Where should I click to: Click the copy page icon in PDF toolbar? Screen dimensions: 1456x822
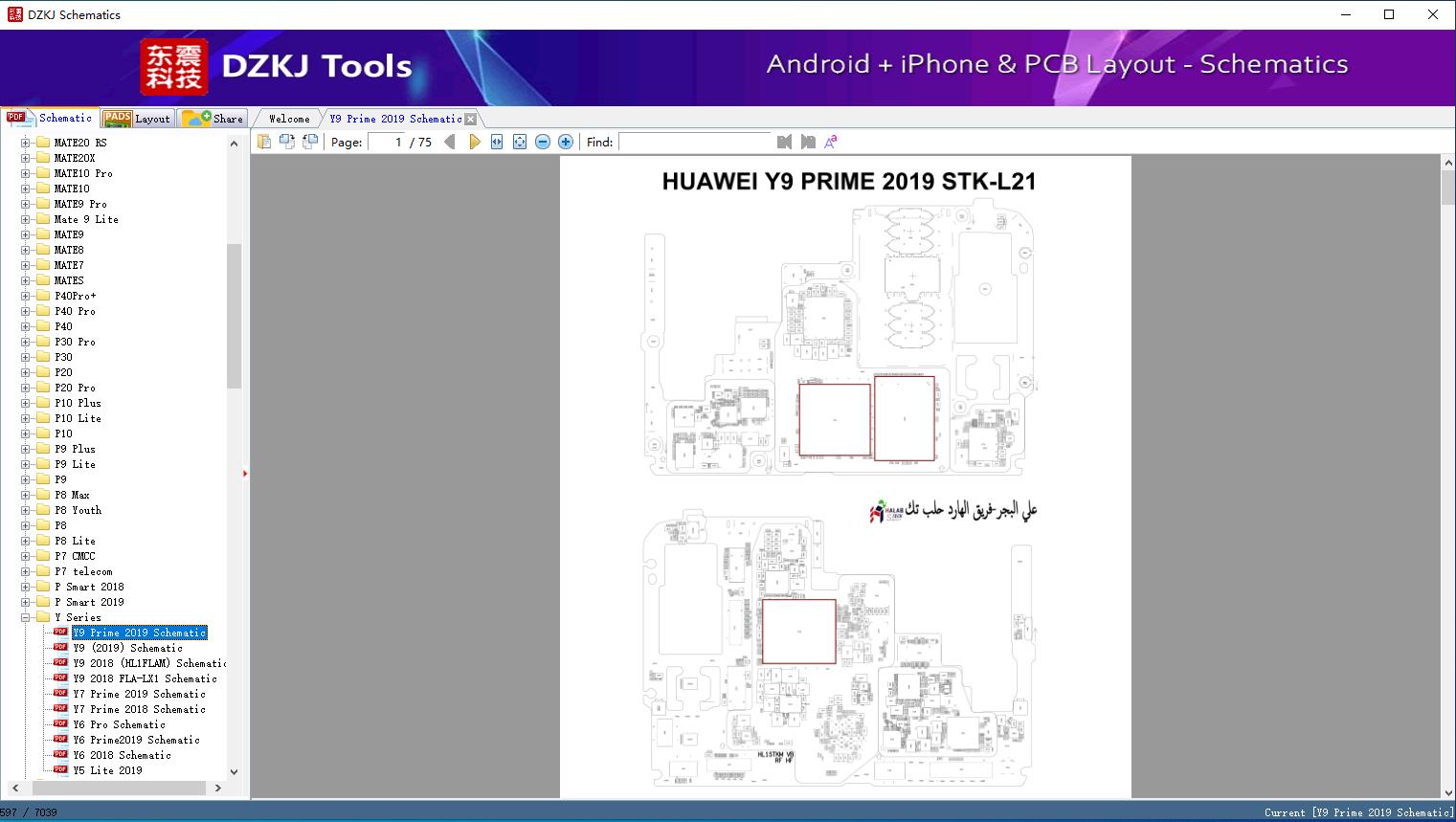264,142
